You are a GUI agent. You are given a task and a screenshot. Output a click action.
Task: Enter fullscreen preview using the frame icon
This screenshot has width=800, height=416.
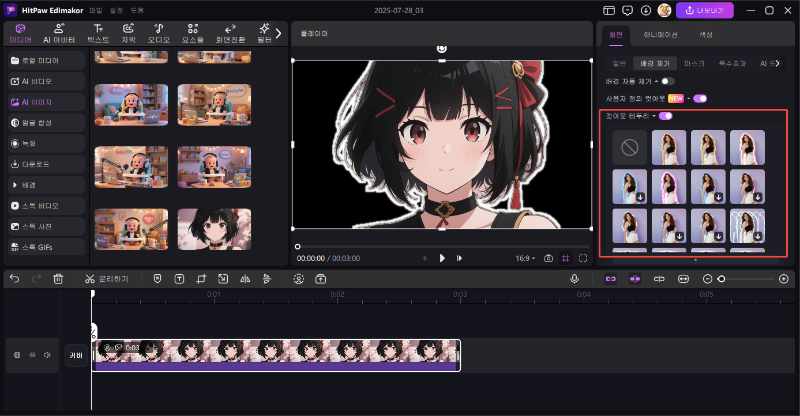(583, 258)
